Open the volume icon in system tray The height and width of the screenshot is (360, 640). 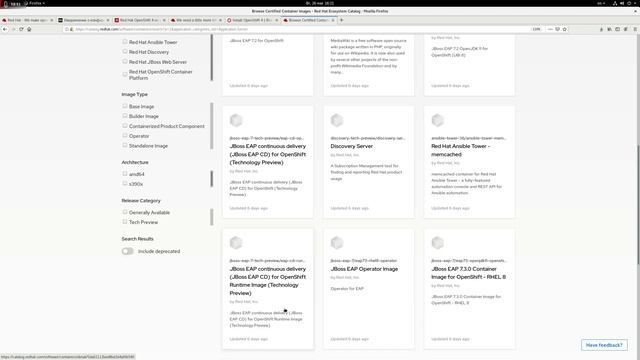click(x=622, y=3)
